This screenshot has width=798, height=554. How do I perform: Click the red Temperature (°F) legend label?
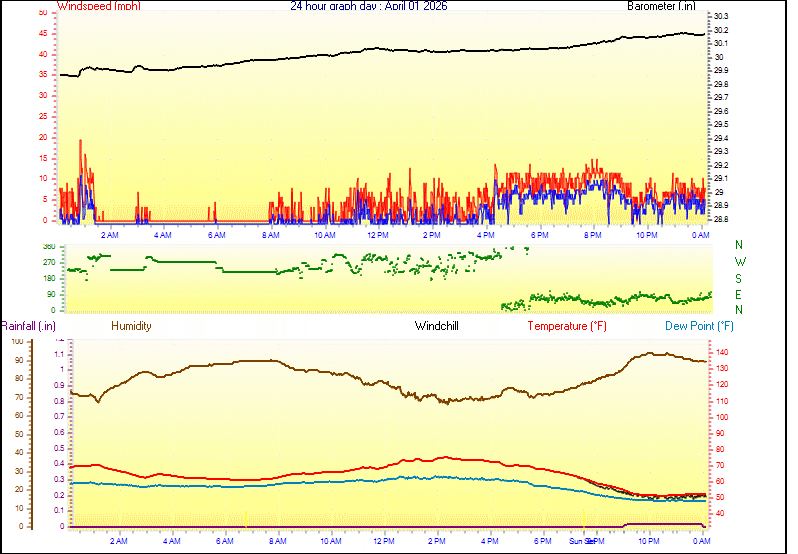(x=567, y=326)
